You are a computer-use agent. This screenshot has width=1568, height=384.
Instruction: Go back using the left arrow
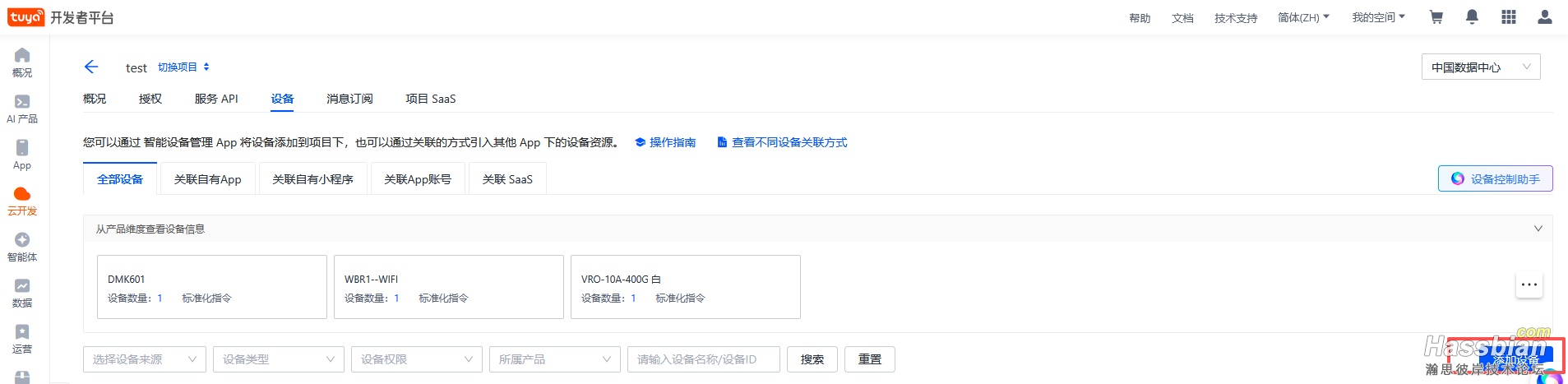coord(91,67)
